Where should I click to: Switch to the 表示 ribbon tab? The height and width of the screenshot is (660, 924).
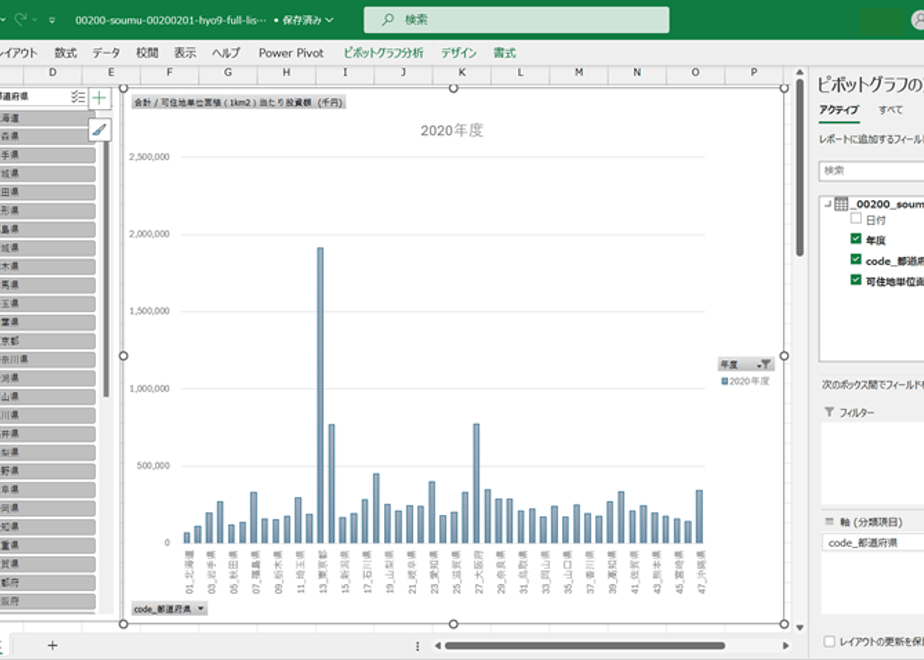tap(185, 53)
